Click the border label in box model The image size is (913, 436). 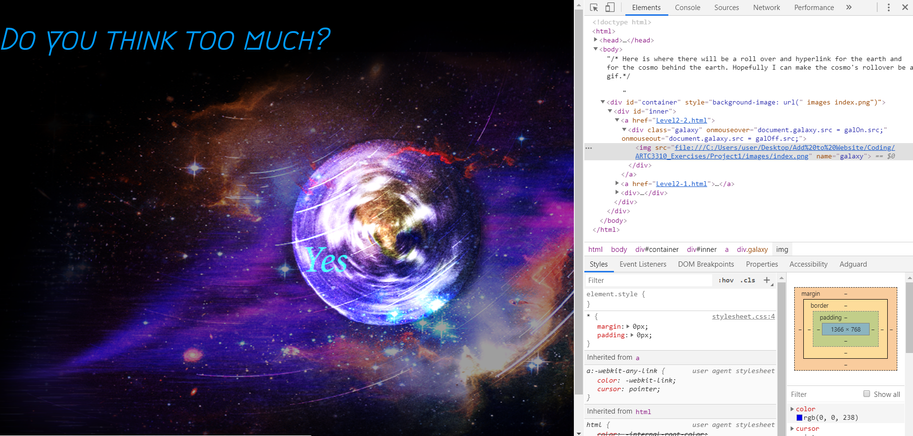point(820,306)
